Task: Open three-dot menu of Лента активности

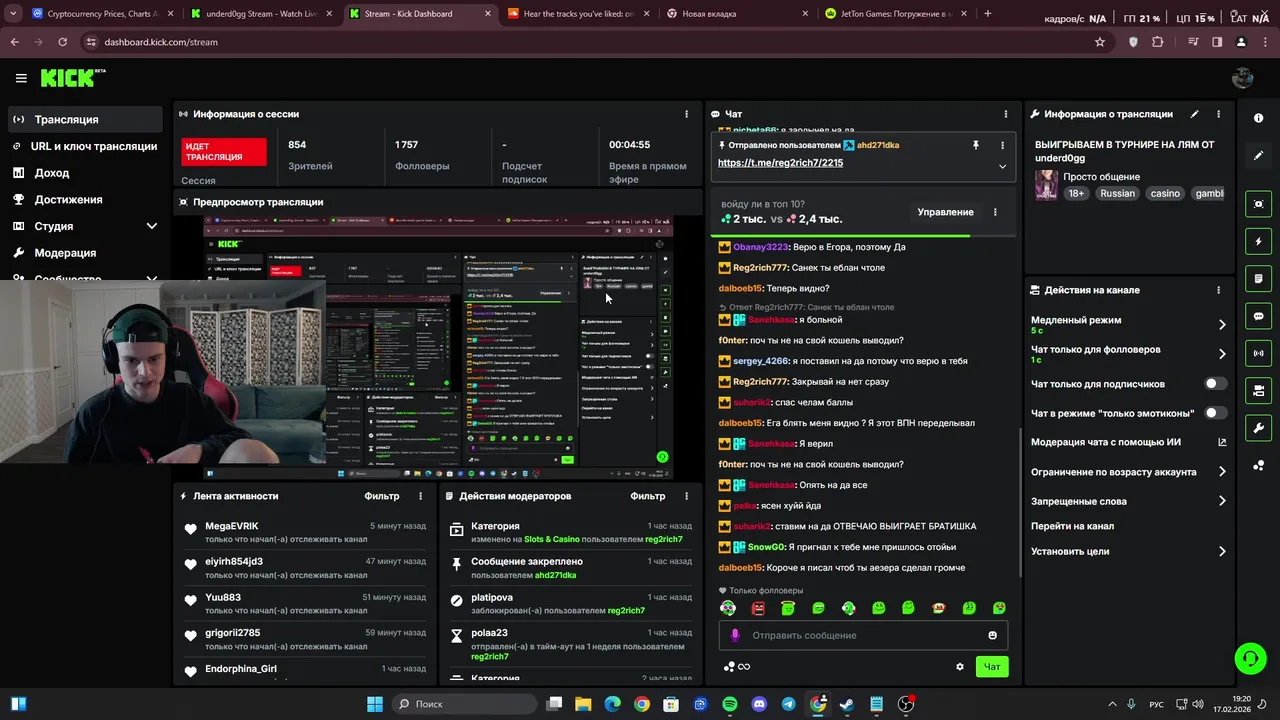Action: point(420,496)
